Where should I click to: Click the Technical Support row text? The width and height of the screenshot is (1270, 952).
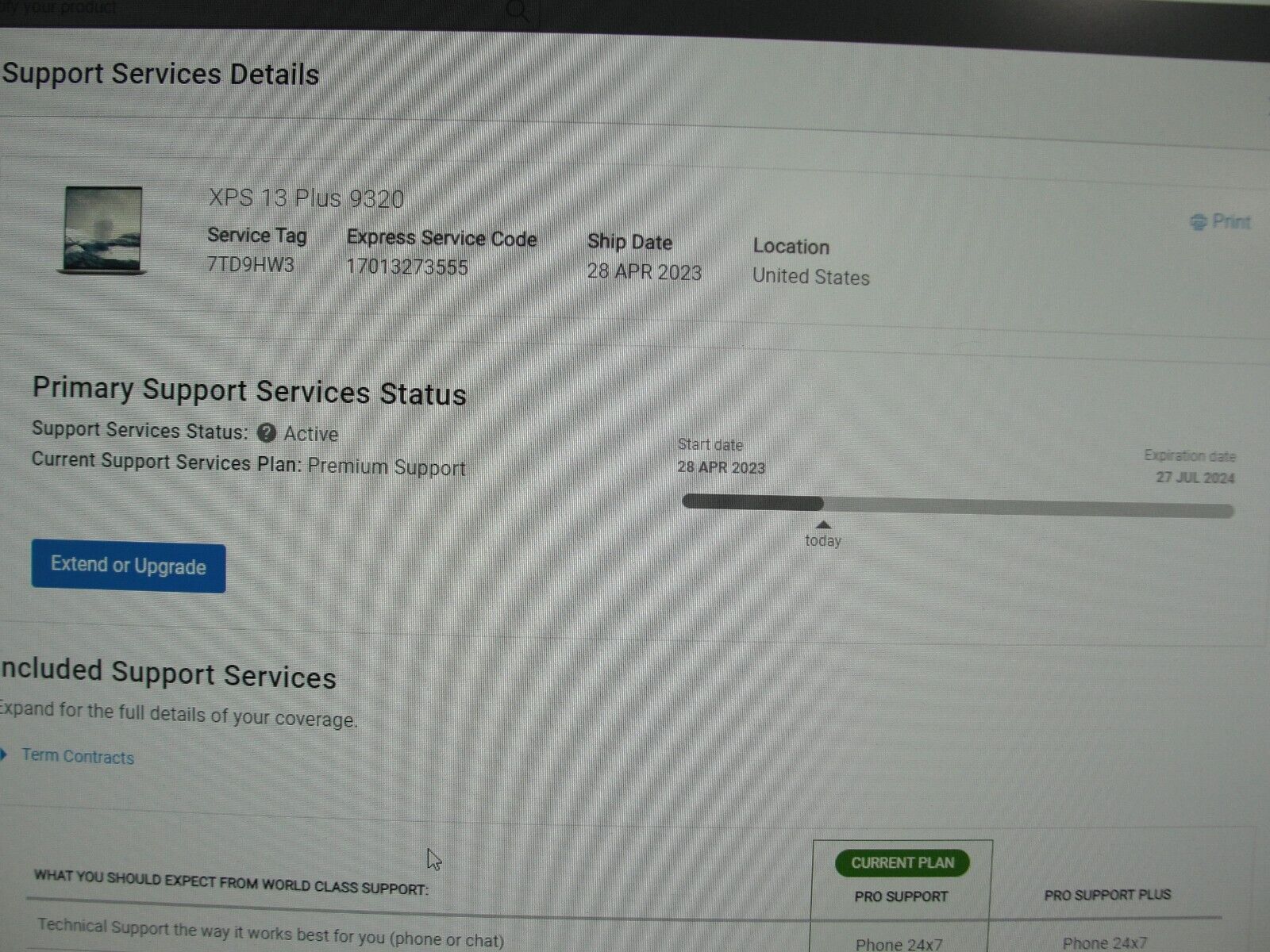[271, 933]
